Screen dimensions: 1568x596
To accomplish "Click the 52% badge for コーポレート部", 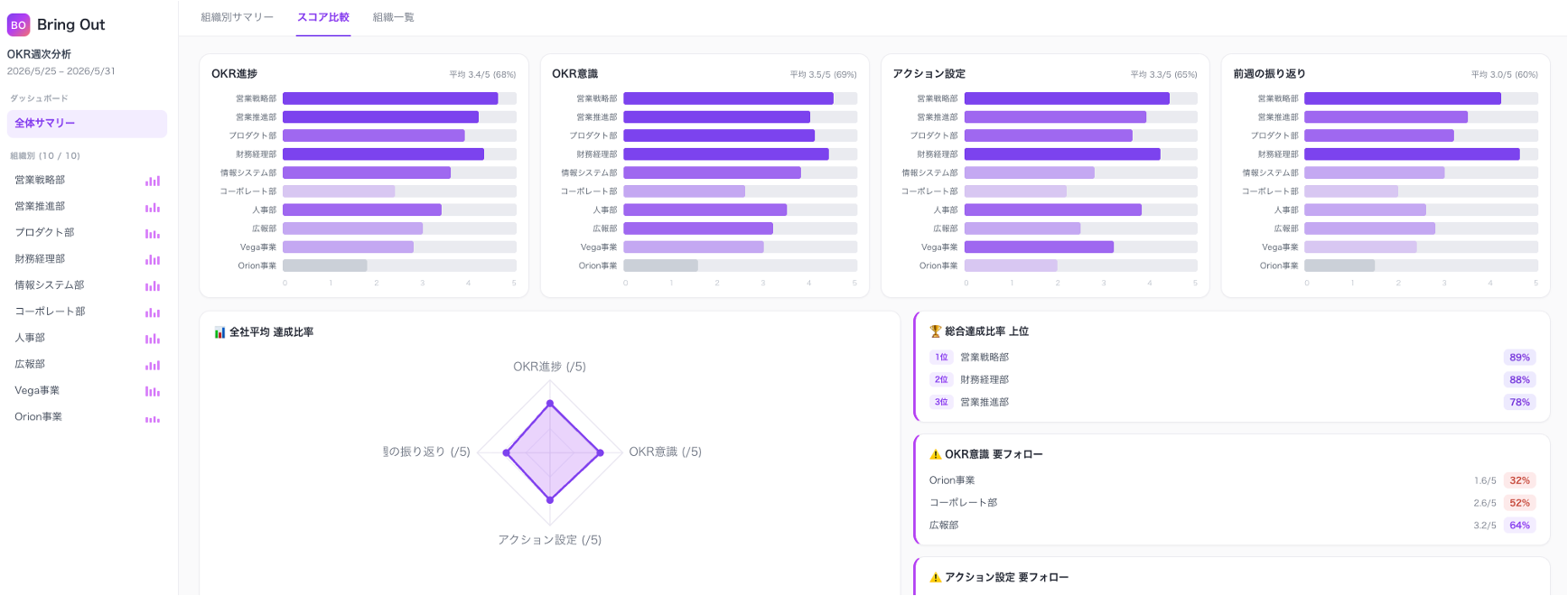I will (x=1520, y=503).
